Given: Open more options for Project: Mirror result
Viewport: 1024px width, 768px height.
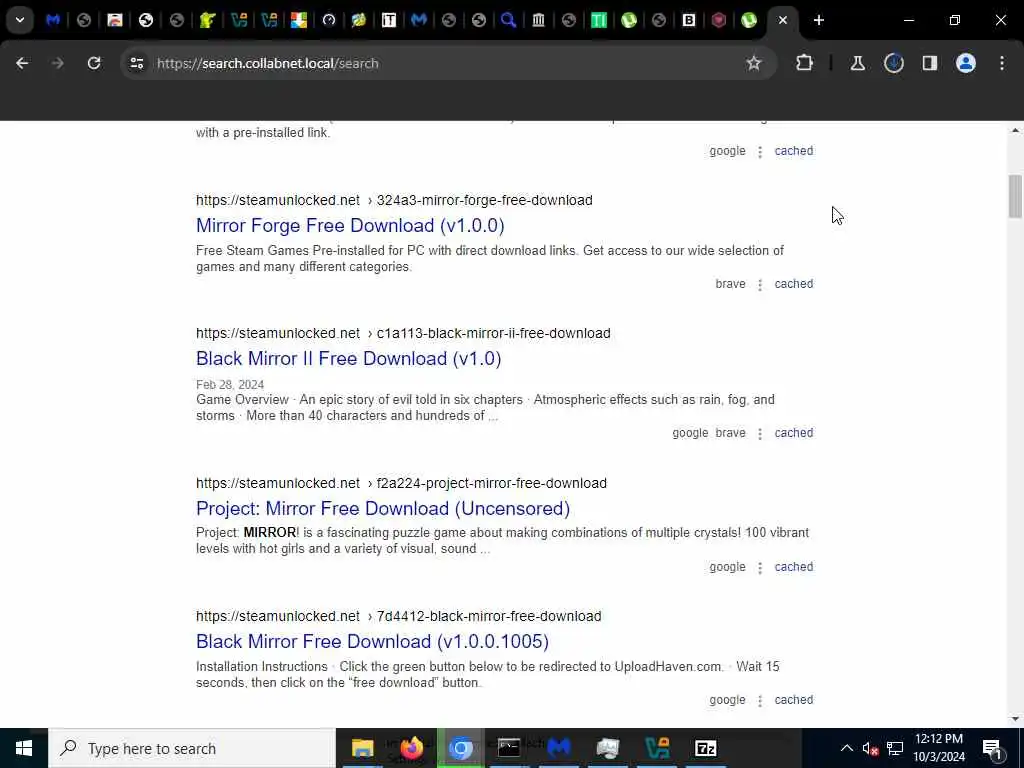Looking at the screenshot, I should (760, 568).
